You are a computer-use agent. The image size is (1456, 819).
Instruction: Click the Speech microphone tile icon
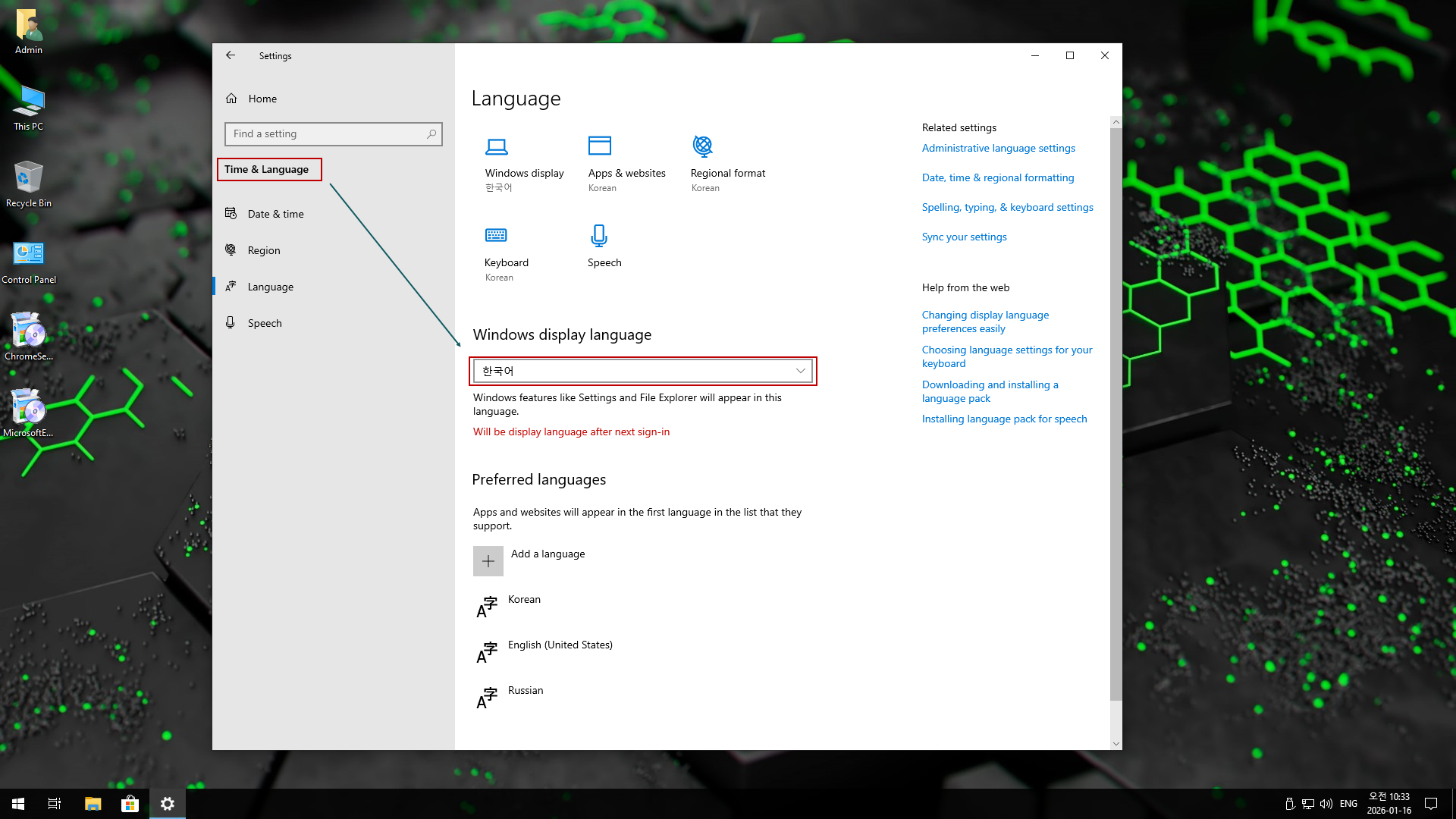tap(599, 235)
